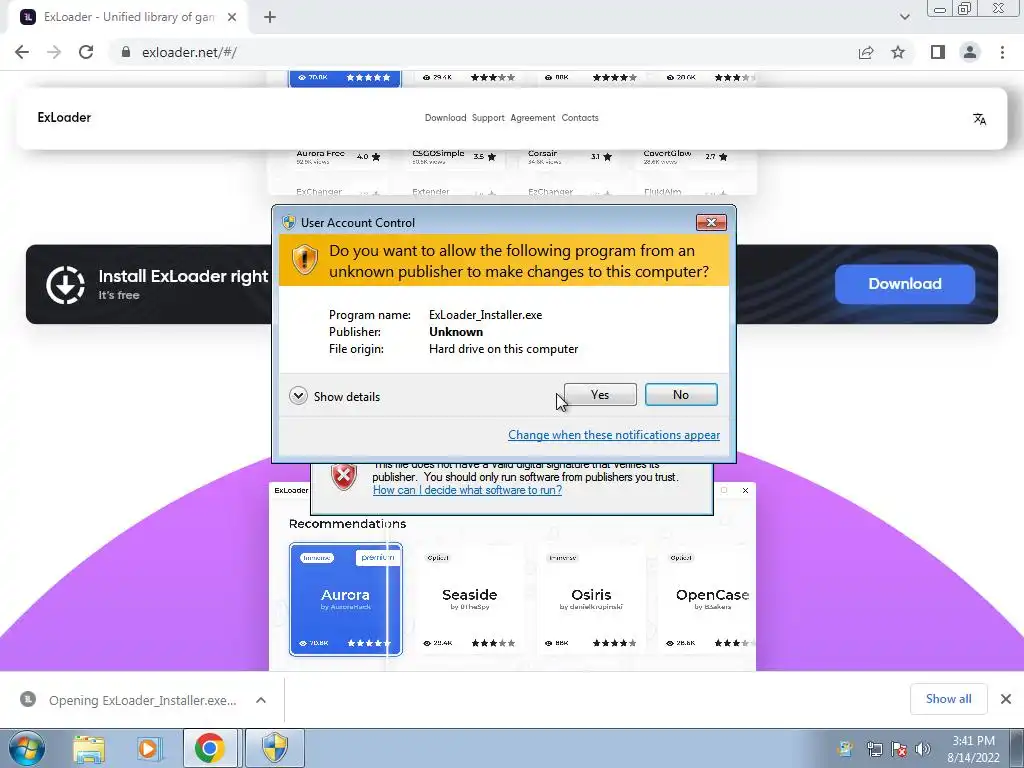
Task: Share this page icon in address bar
Action: point(866,52)
